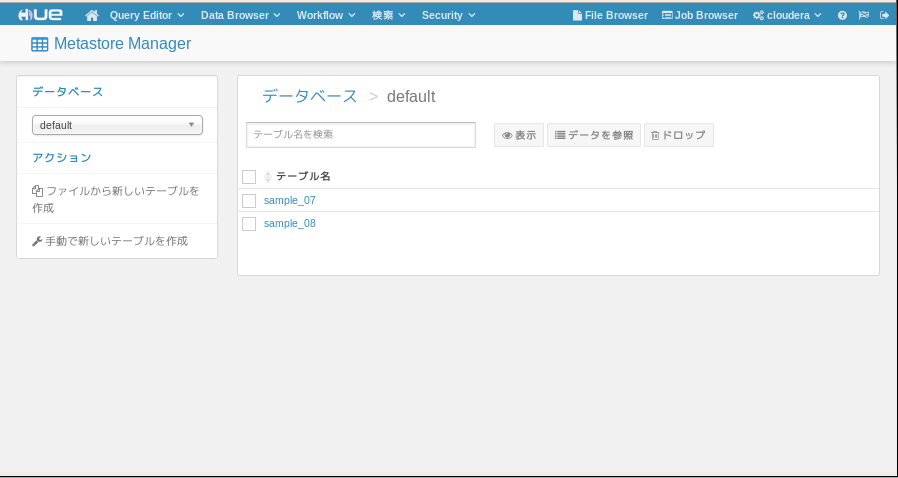This screenshot has height=478, width=898.
Task: Sort by テーブル名 column header
Action: (303, 176)
